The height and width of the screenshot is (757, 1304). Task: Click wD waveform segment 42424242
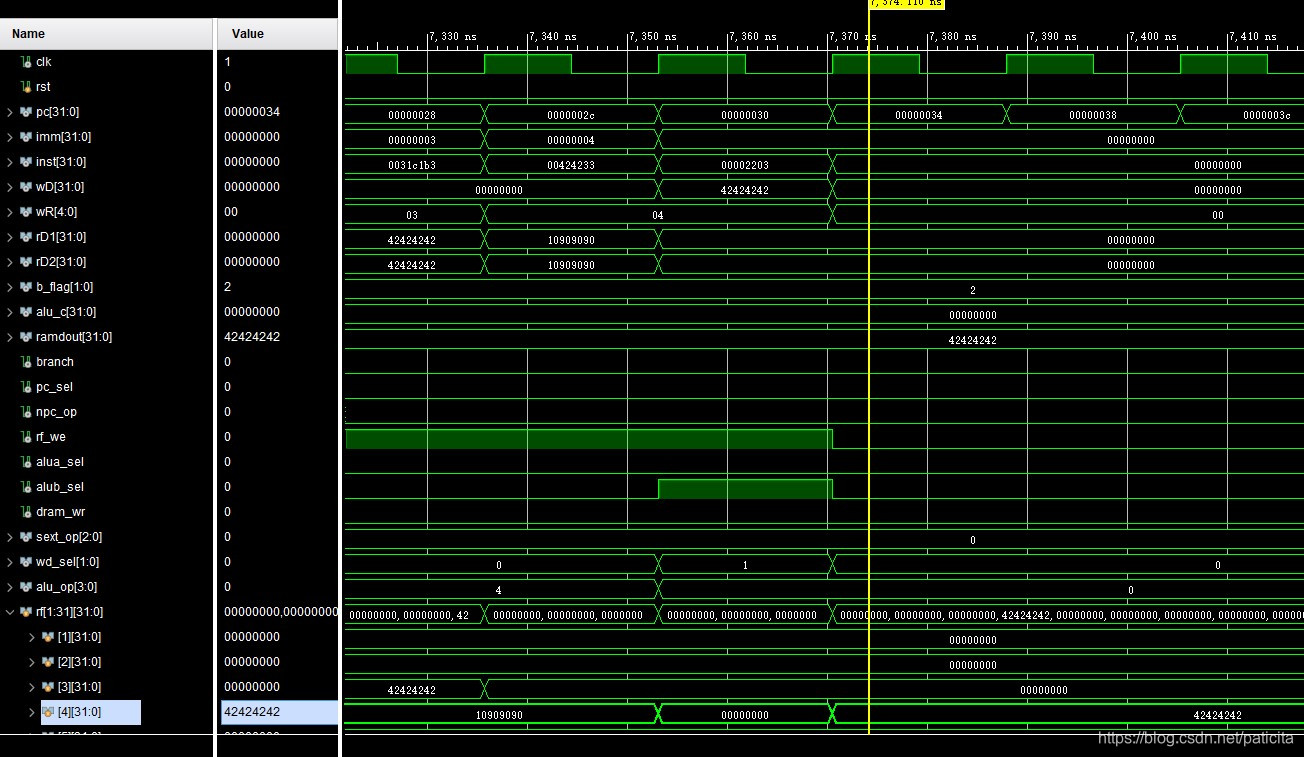745,190
